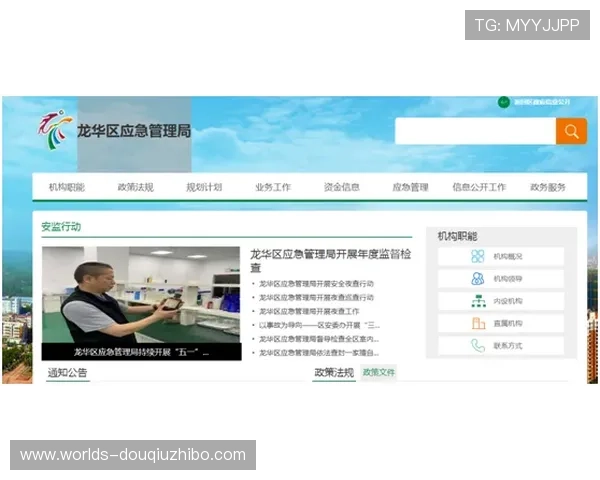The width and height of the screenshot is (600, 480).
Task: Open news item 龙华区应急管理局督导检查全区室内
Action: tap(319, 339)
